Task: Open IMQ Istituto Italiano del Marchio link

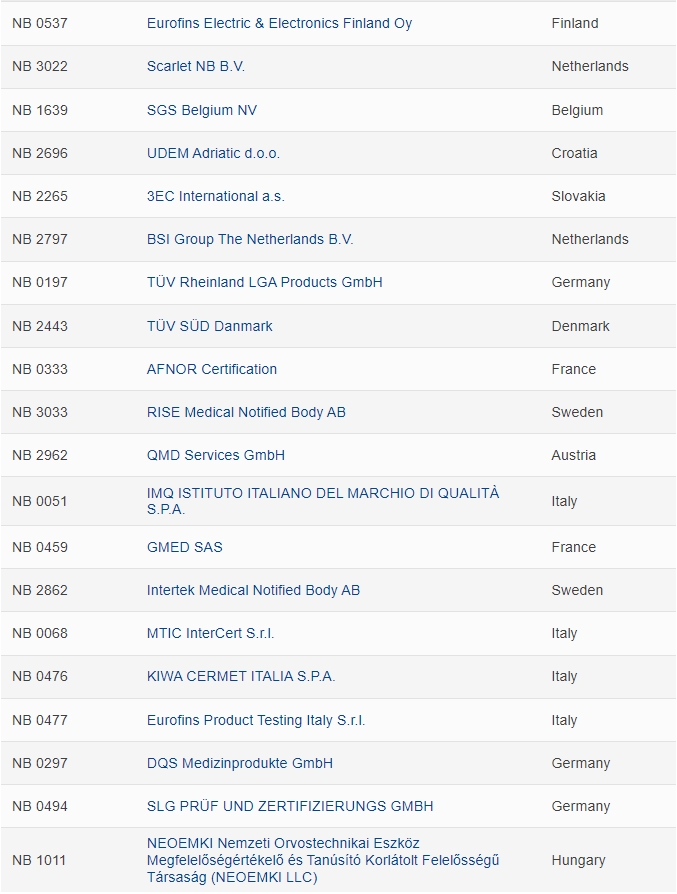Action: (323, 501)
